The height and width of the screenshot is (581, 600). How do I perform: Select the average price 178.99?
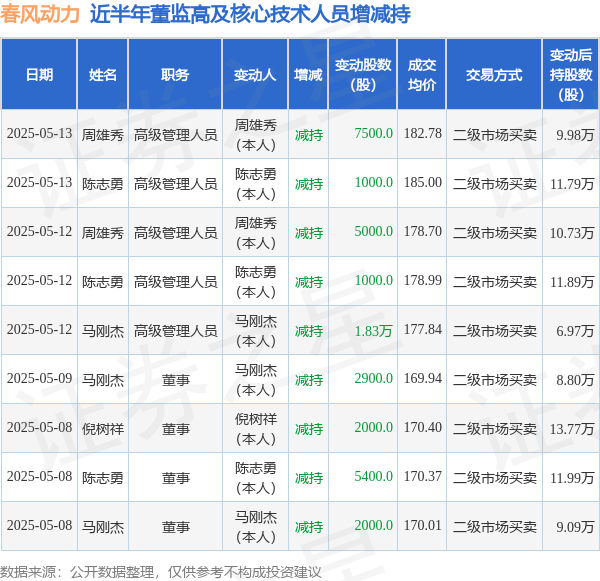423,281
